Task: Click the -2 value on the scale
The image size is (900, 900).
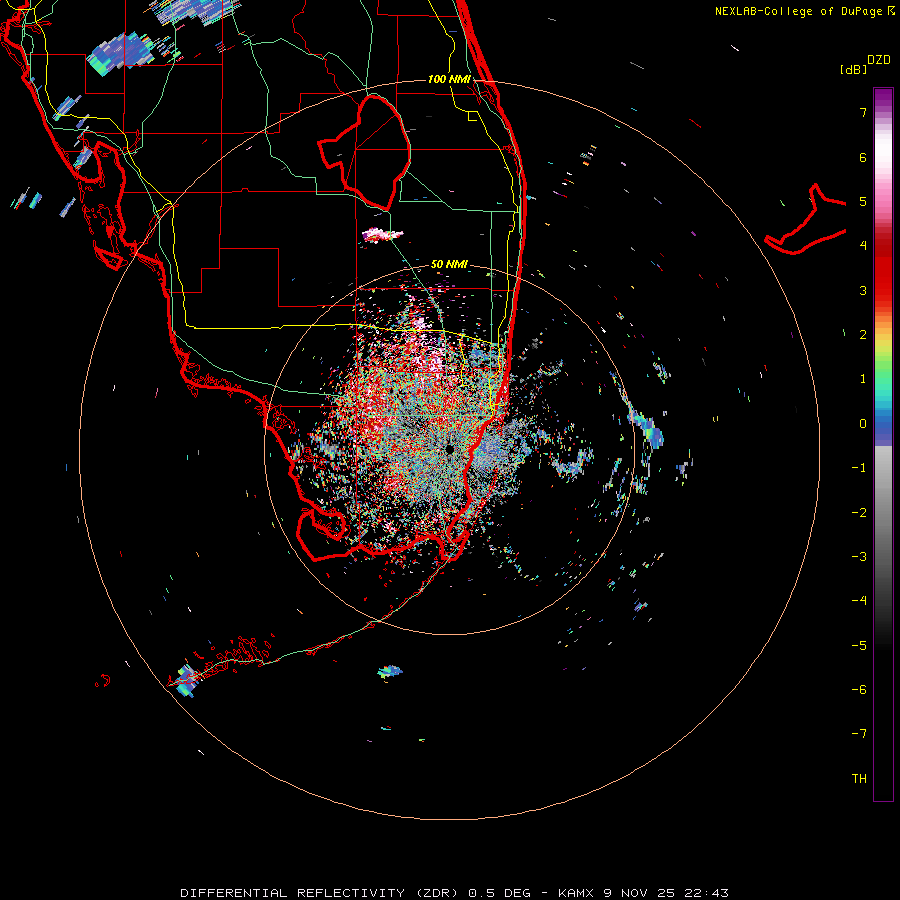Action: (x=859, y=513)
